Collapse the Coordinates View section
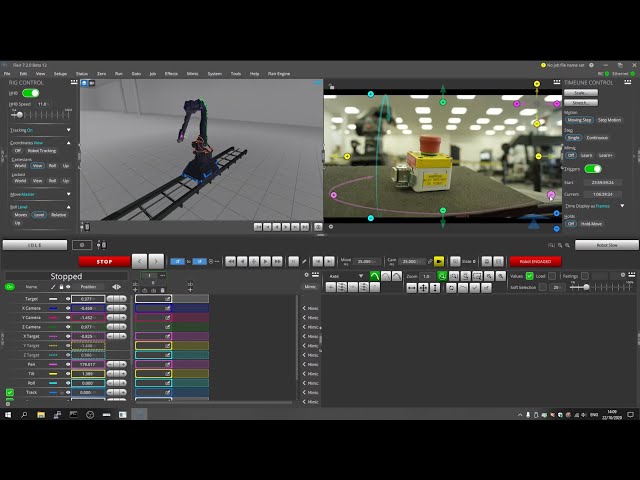 (68, 143)
